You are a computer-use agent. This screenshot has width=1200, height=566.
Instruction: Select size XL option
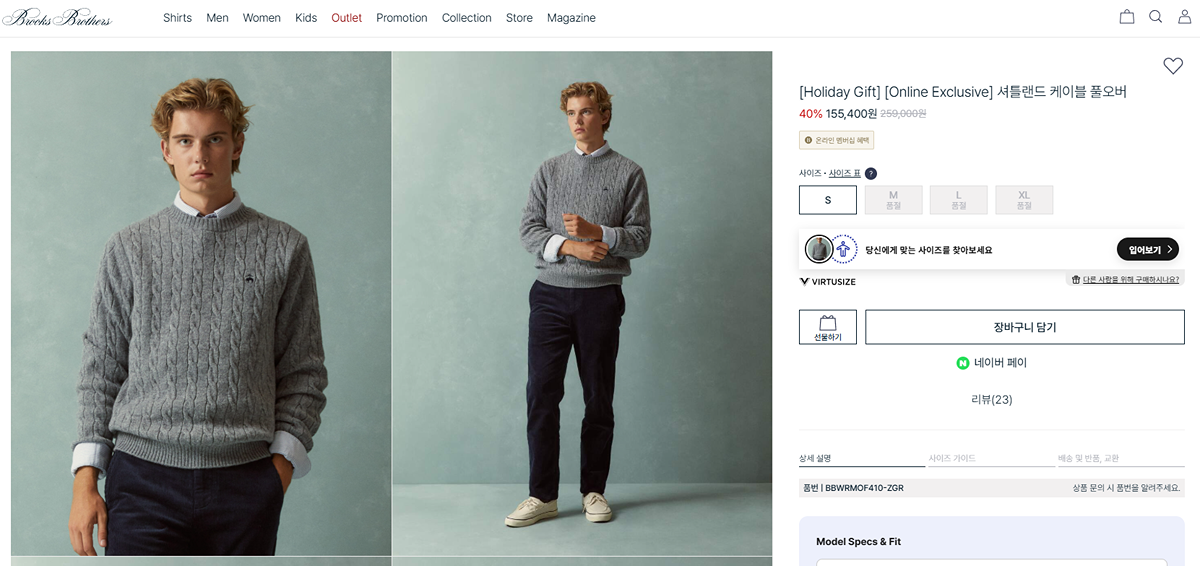[x=1024, y=200]
